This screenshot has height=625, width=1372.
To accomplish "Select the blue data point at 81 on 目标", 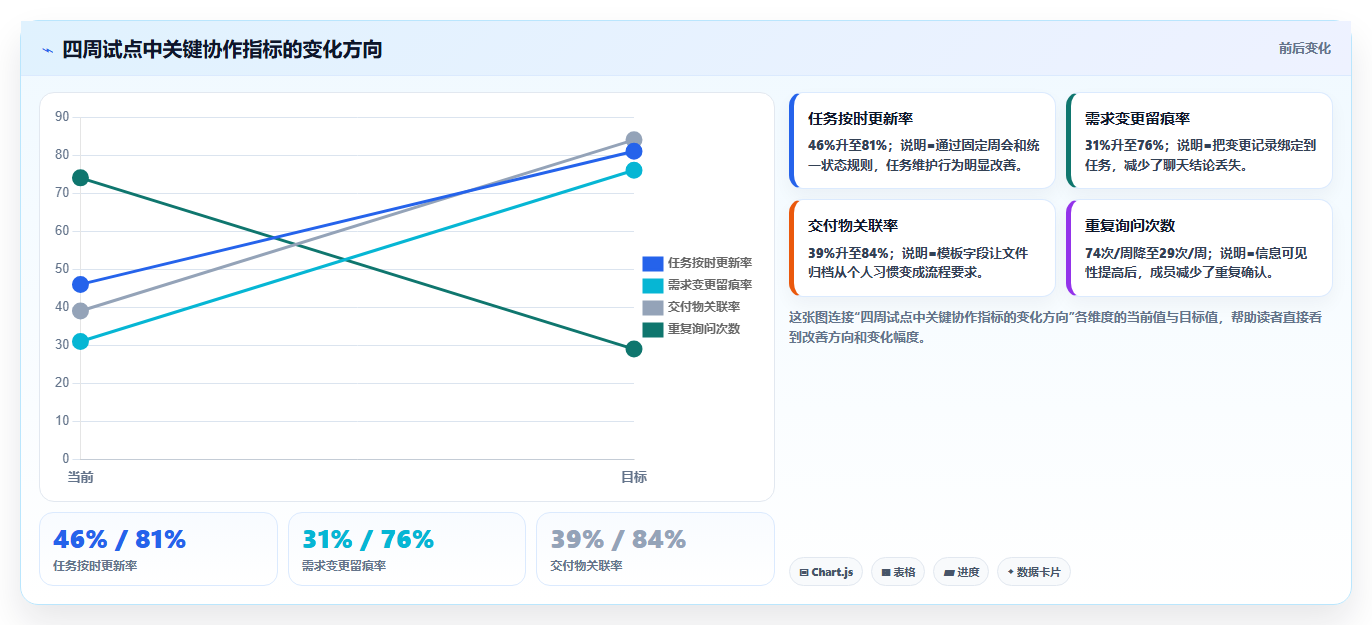I will coord(634,151).
